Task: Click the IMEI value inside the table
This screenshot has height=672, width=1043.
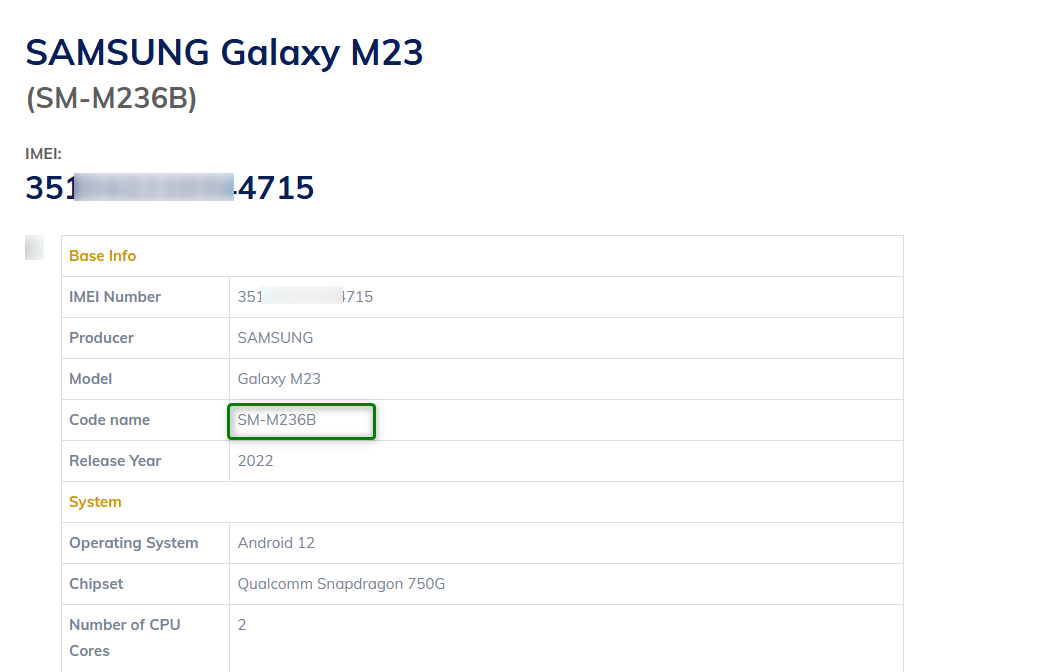Action: click(x=305, y=297)
